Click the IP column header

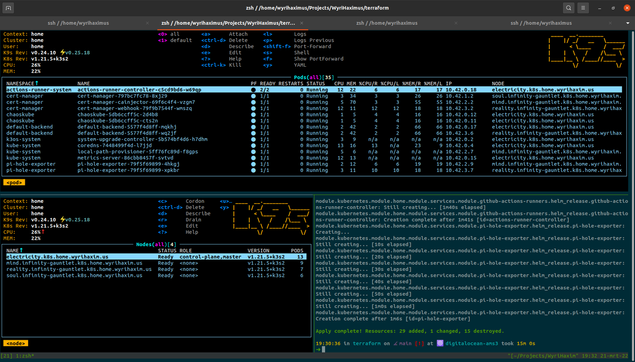(x=449, y=83)
